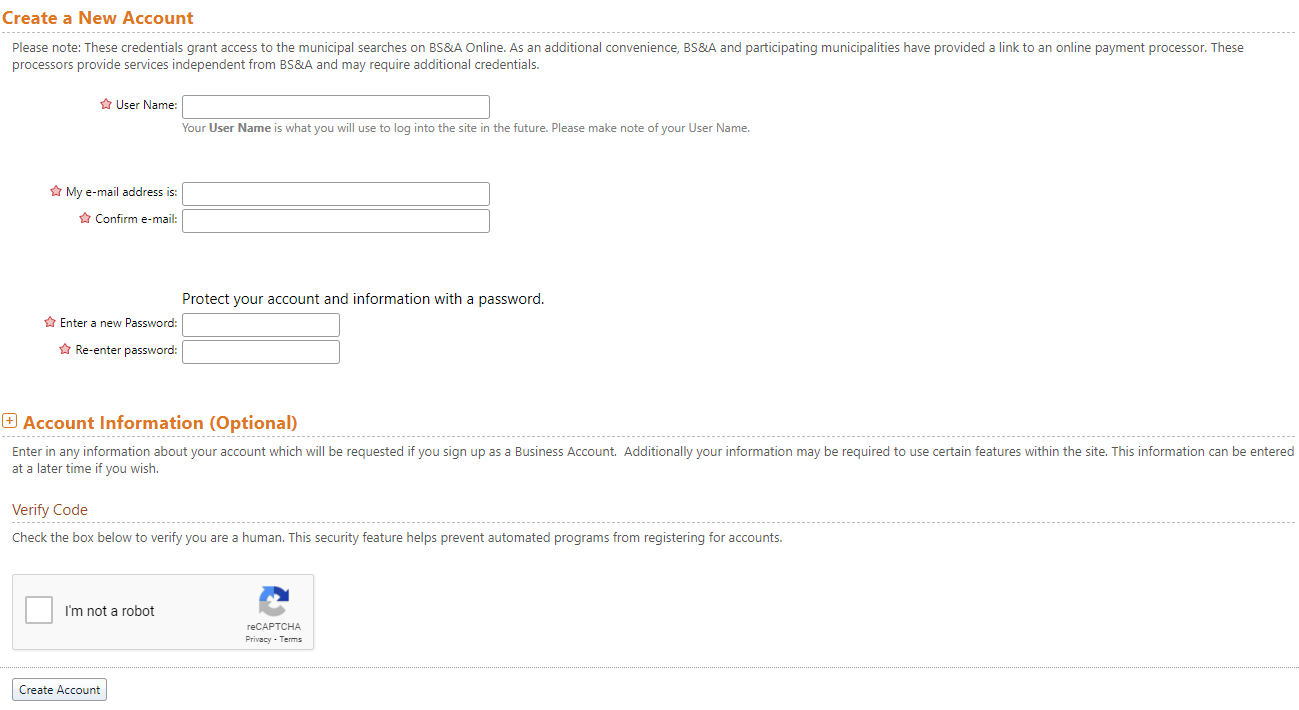
Task: Click the plus box before Account Information heading
Action: [10, 420]
